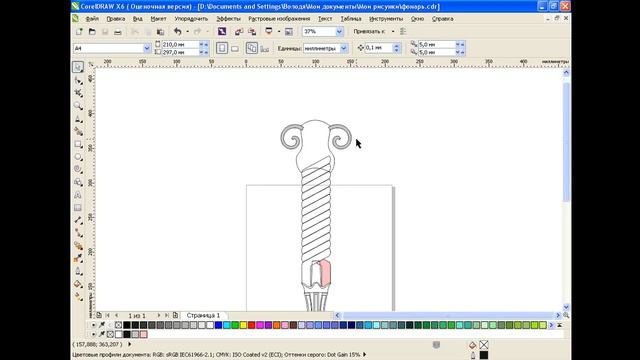Go to the next page
640x360 pixels.
tap(159, 316)
